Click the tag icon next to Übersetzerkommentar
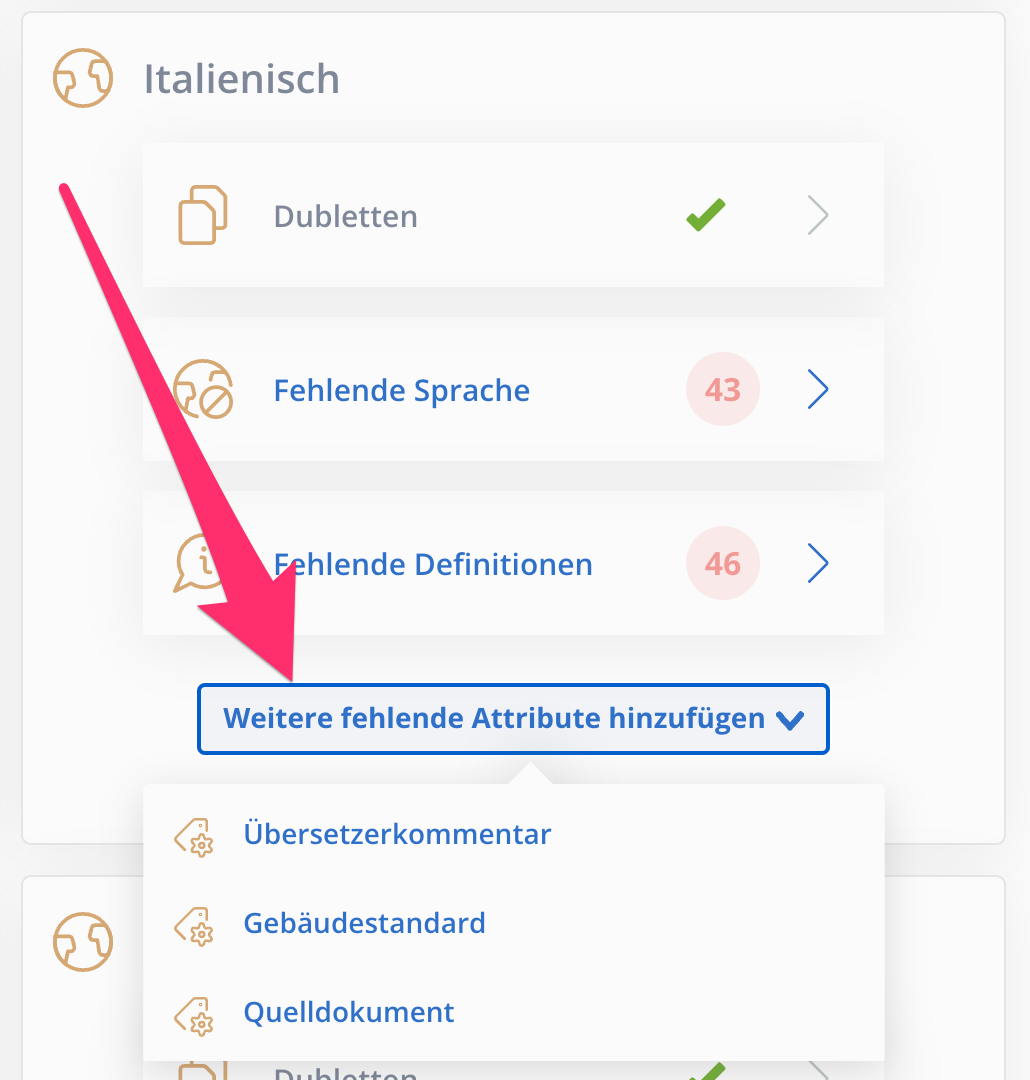The height and width of the screenshot is (1080, 1030). coord(194,837)
